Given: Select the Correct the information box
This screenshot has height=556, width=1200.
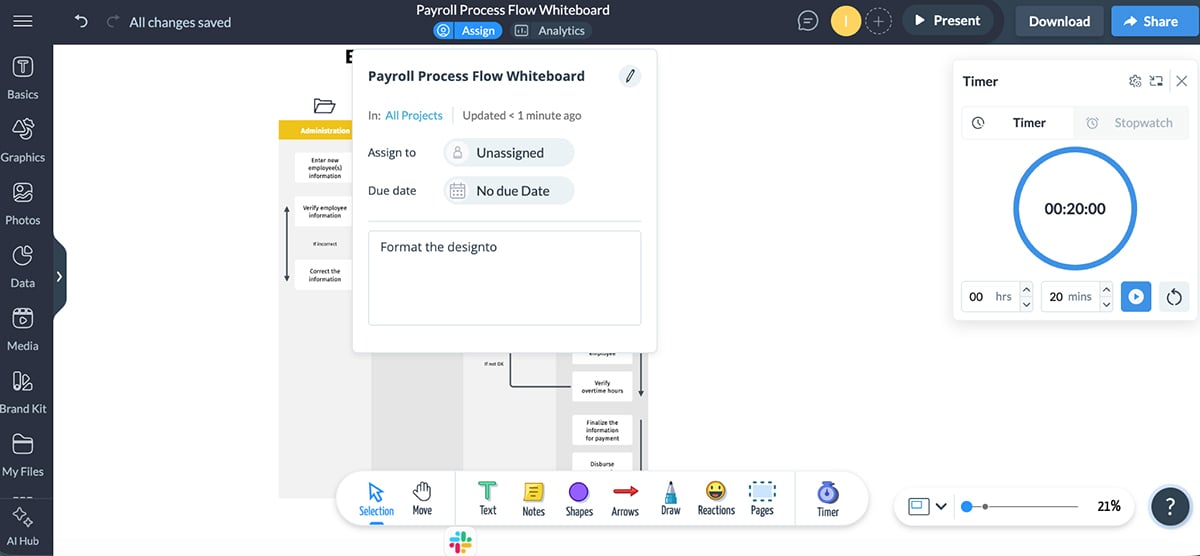Looking at the screenshot, I should 325,275.
